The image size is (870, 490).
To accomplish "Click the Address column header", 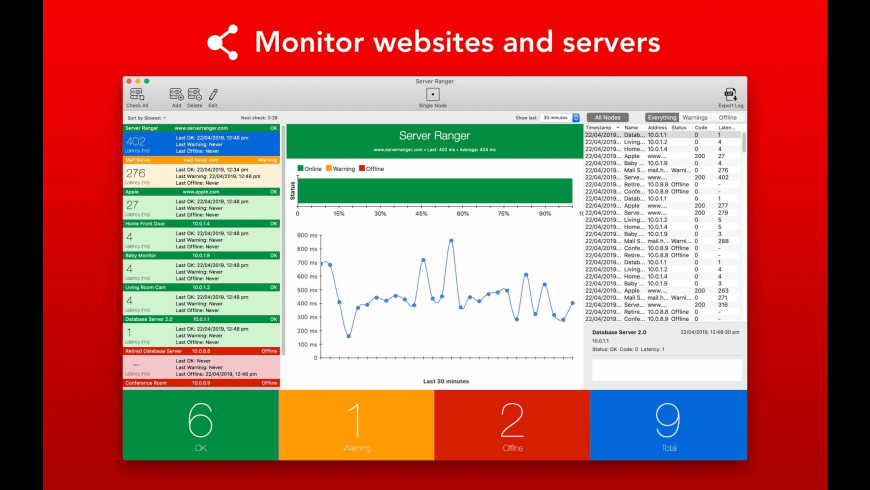I will point(657,128).
